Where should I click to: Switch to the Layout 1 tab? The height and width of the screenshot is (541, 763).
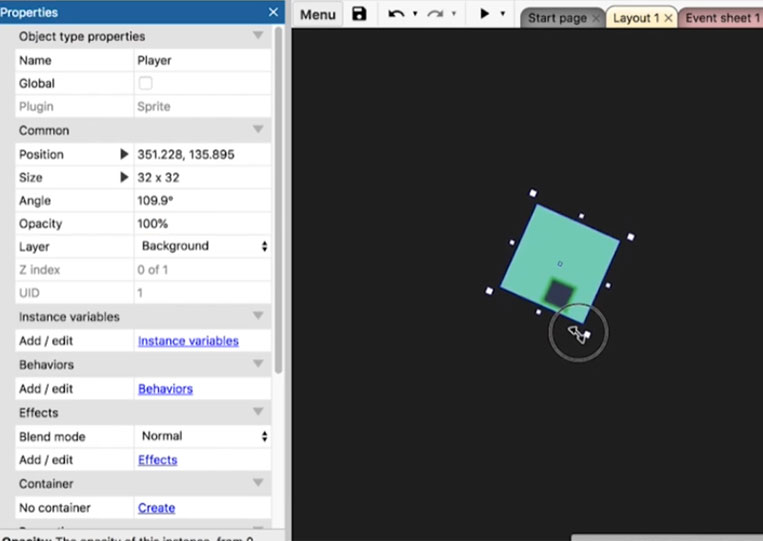[x=636, y=18]
